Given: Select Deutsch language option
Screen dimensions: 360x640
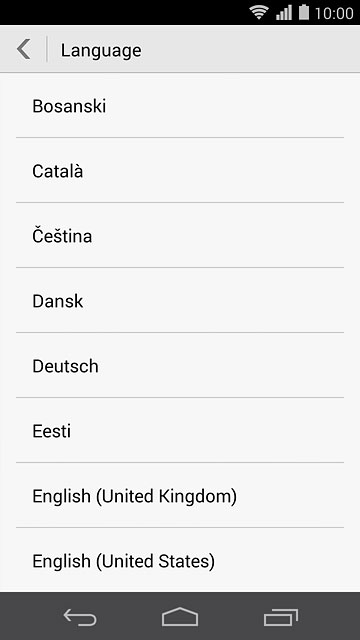Looking at the screenshot, I should [180, 365].
